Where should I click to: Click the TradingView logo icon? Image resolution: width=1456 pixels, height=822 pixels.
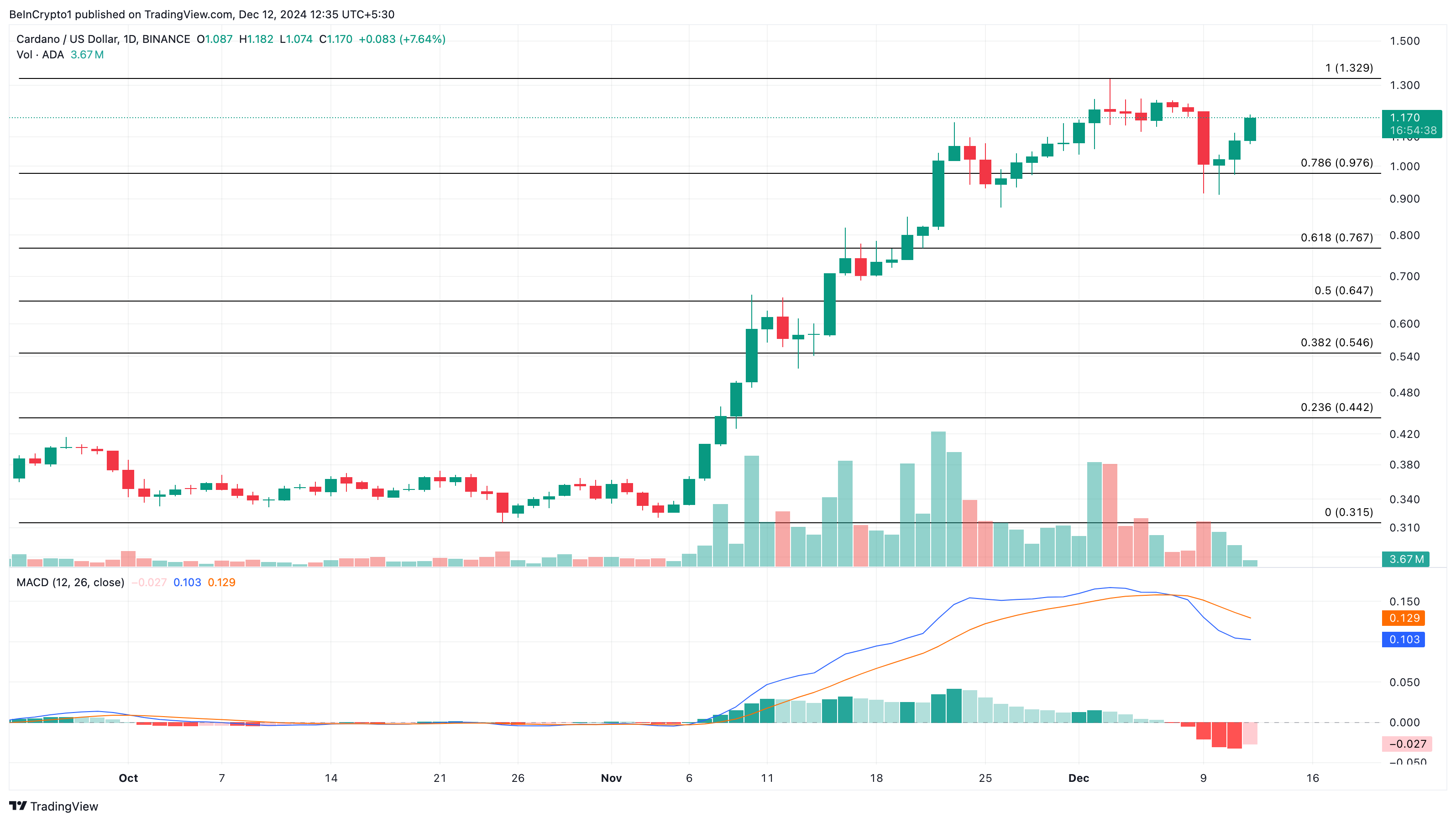click(18, 806)
